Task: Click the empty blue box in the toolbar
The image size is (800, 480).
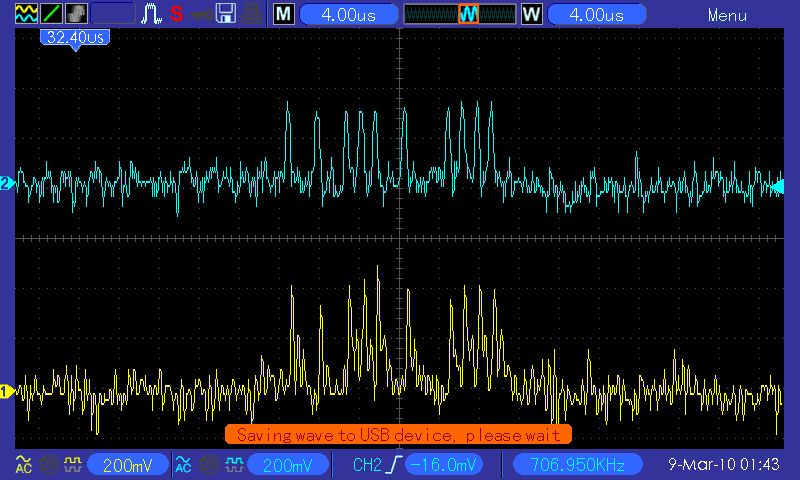Action: (113, 13)
